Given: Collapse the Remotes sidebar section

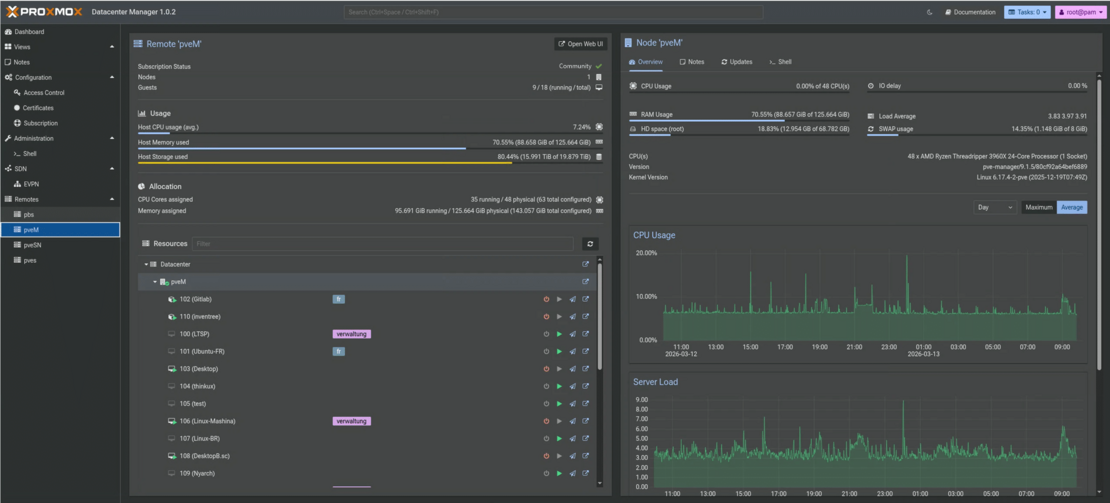Looking at the screenshot, I should click(112, 200).
